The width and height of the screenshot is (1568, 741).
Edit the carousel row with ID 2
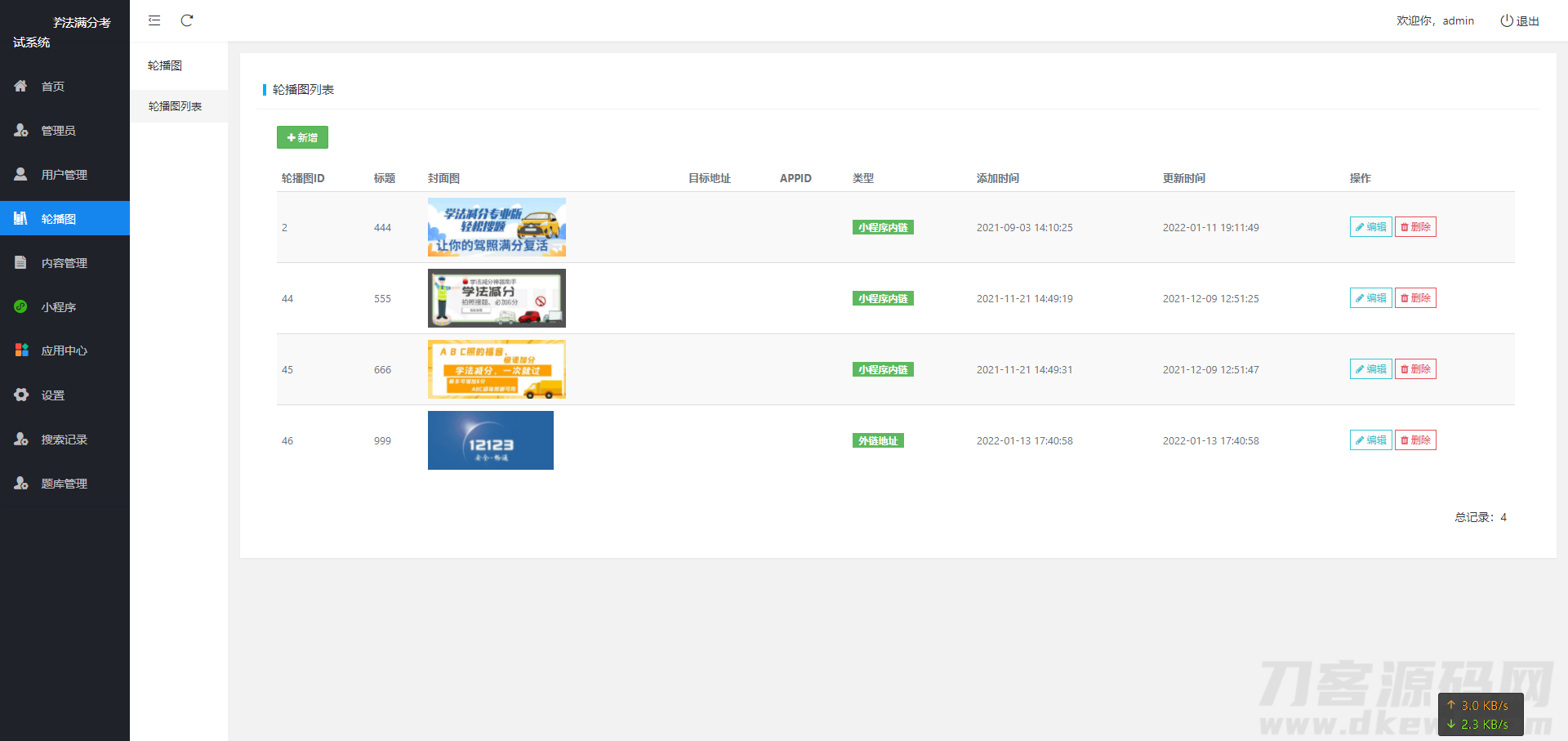point(1370,227)
